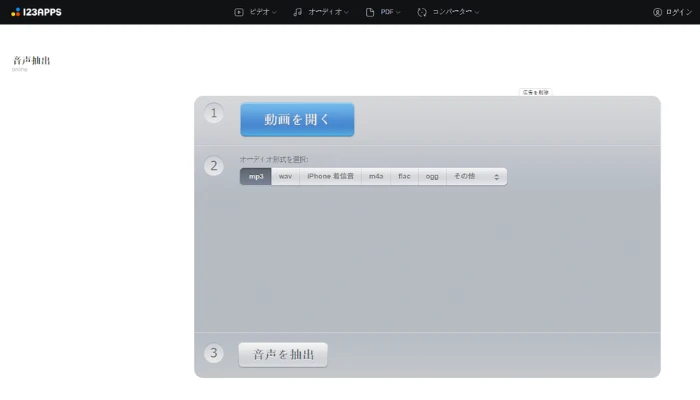Expand the PDF chevron arrow

click(x=398, y=12)
